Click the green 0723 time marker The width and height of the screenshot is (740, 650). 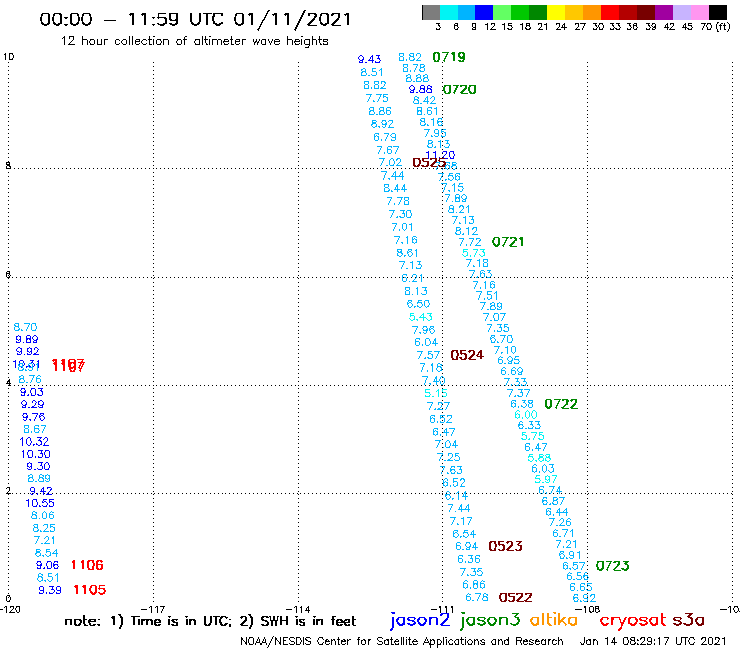click(x=613, y=566)
